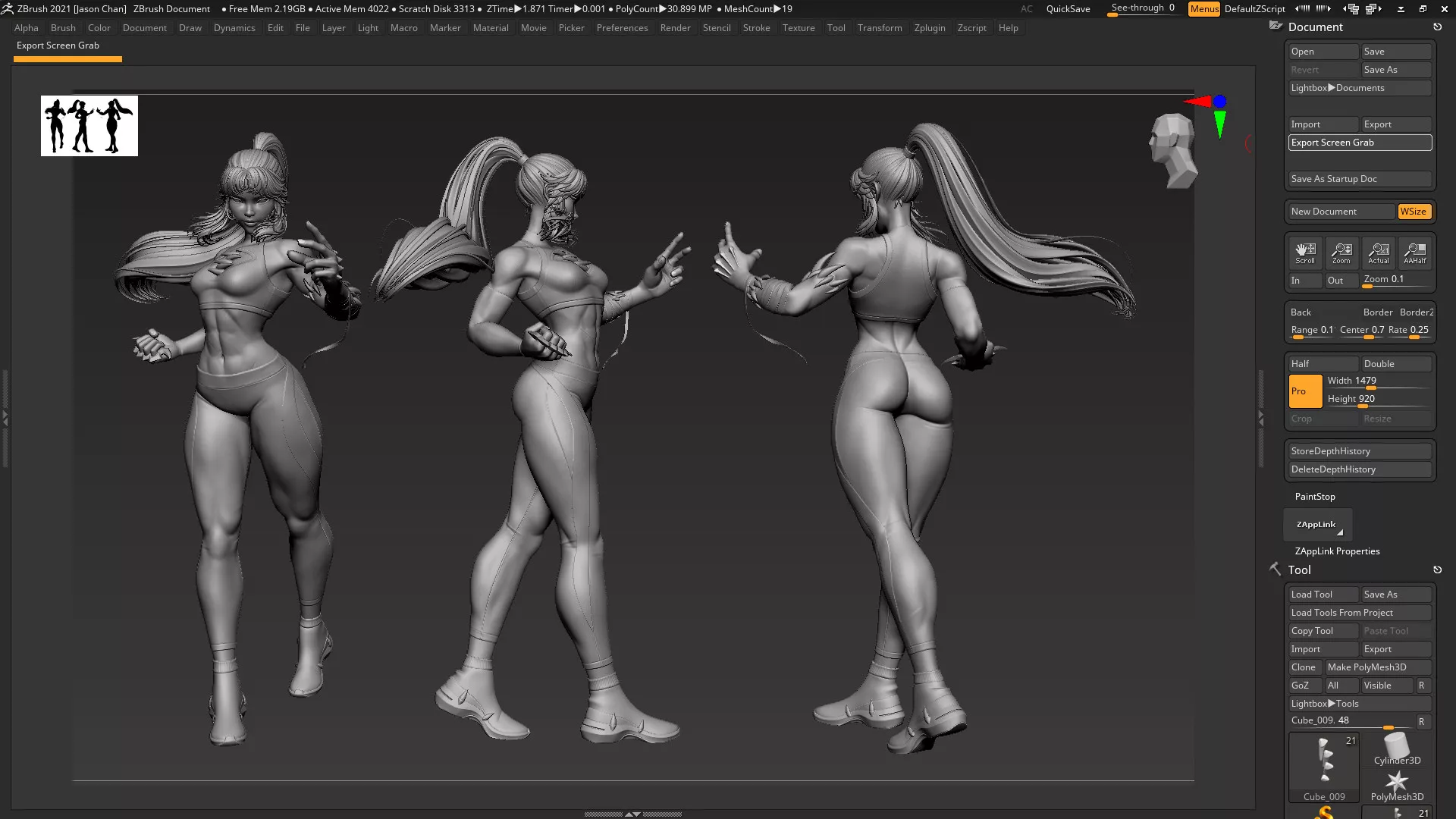Image resolution: width=1456 pixels, height=819 pixels.
Task: Open the Render menu
Action: point(674,28)
